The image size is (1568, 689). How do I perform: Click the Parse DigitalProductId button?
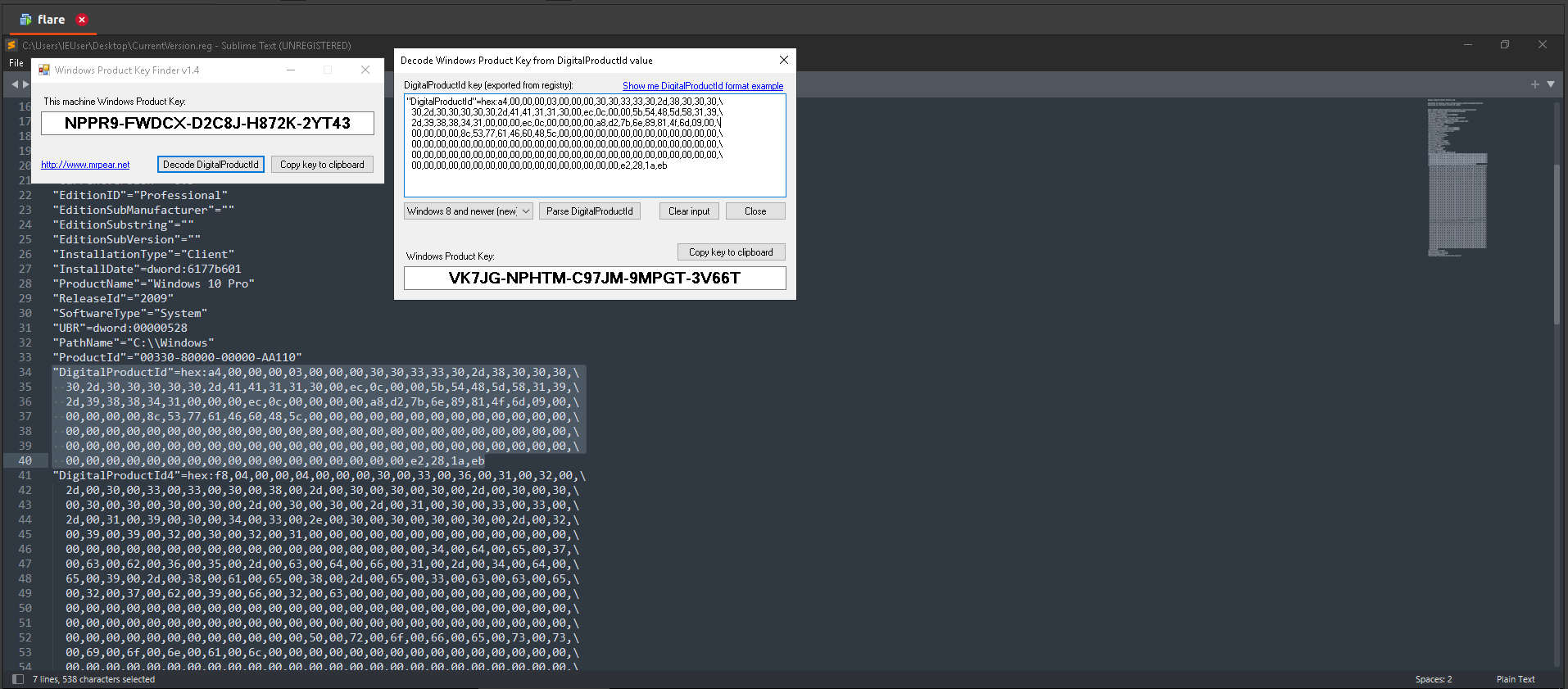click(590, 211)
